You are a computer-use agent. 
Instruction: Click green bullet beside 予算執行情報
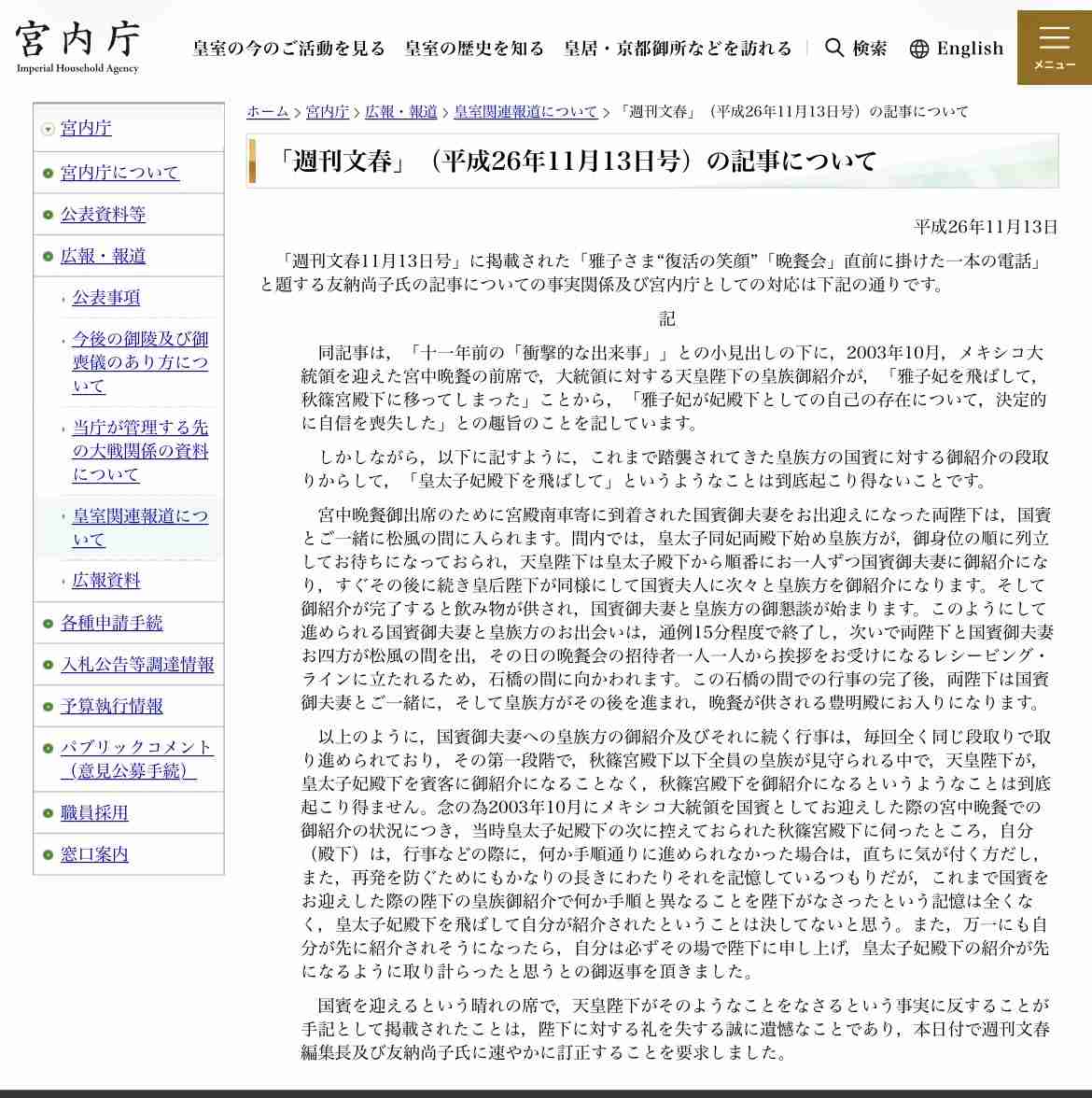click(x=48, y=707)
